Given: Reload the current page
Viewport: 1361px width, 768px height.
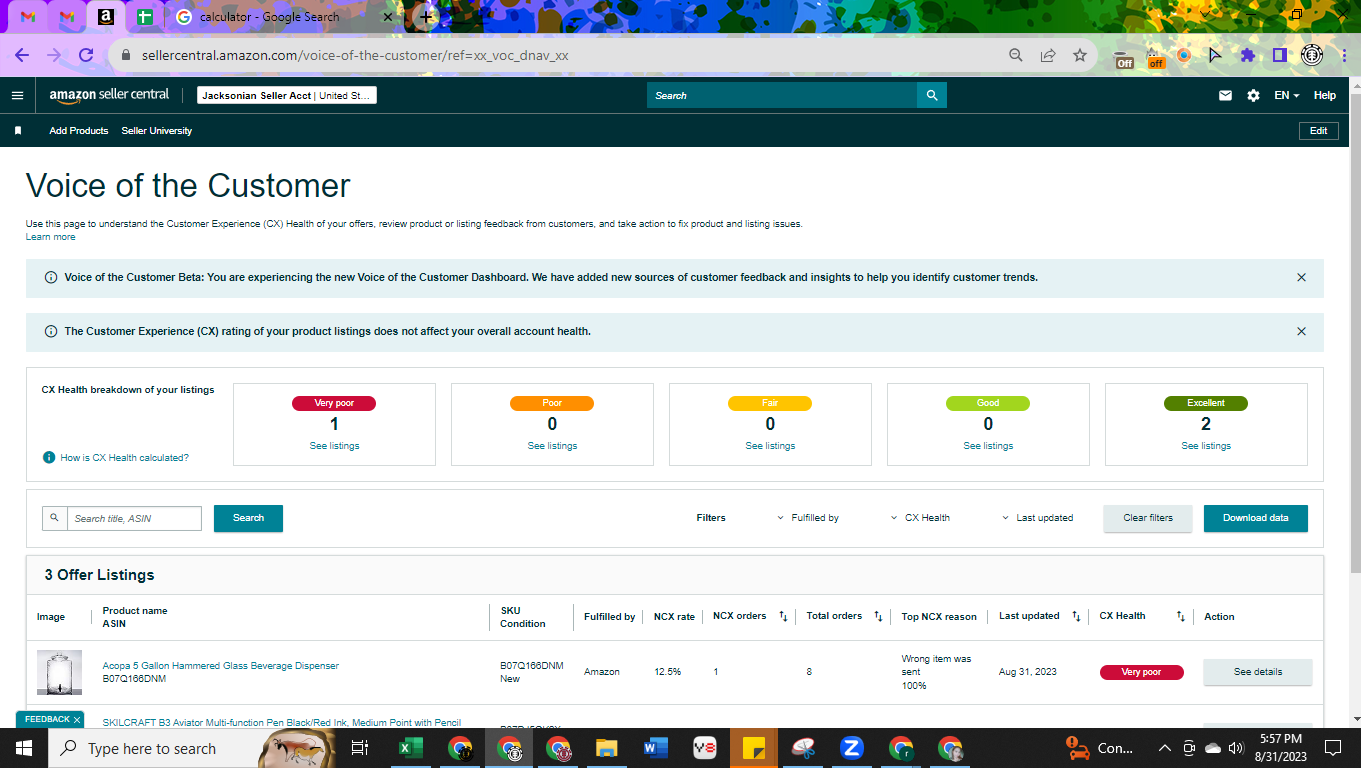Looking at the screenshot, I should click(86, 56).
